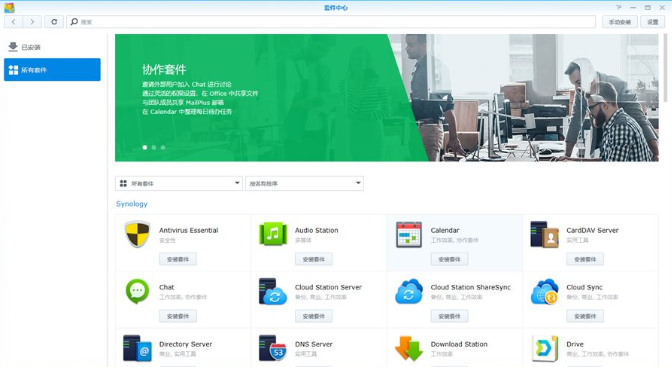Open the Cloud Sync package icon
This screenshot has width=672, height=367.
pos(544,292)
